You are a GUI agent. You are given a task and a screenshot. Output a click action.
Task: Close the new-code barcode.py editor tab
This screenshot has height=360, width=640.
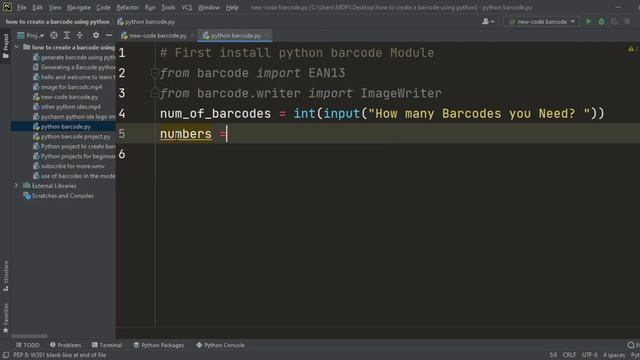[193, 36]
